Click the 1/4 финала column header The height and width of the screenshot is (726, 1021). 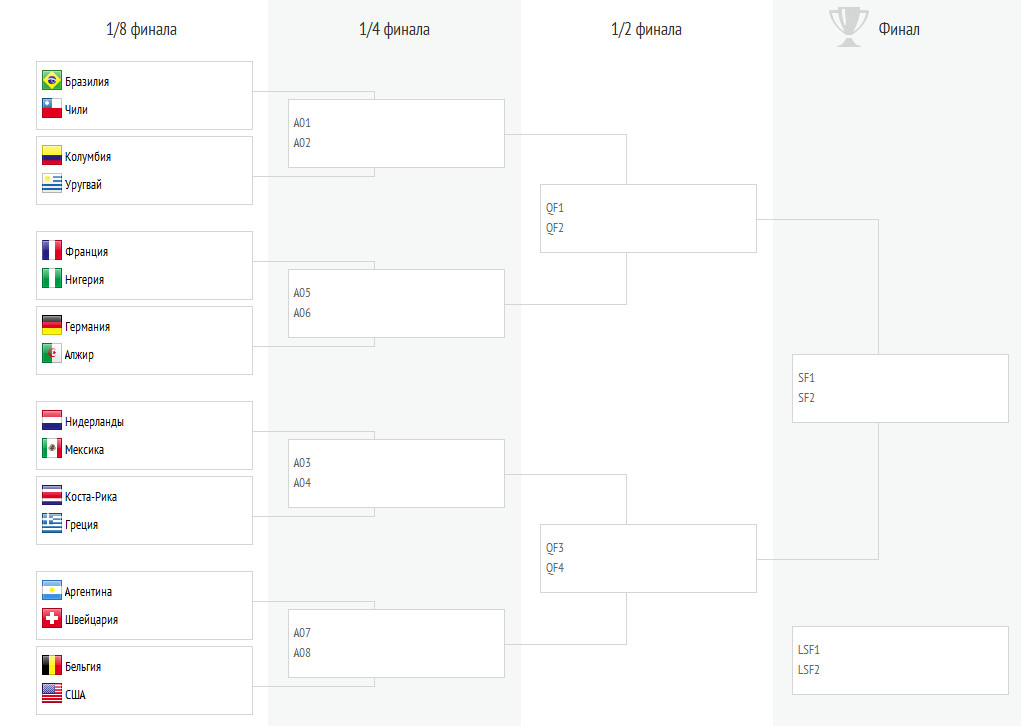395,29
